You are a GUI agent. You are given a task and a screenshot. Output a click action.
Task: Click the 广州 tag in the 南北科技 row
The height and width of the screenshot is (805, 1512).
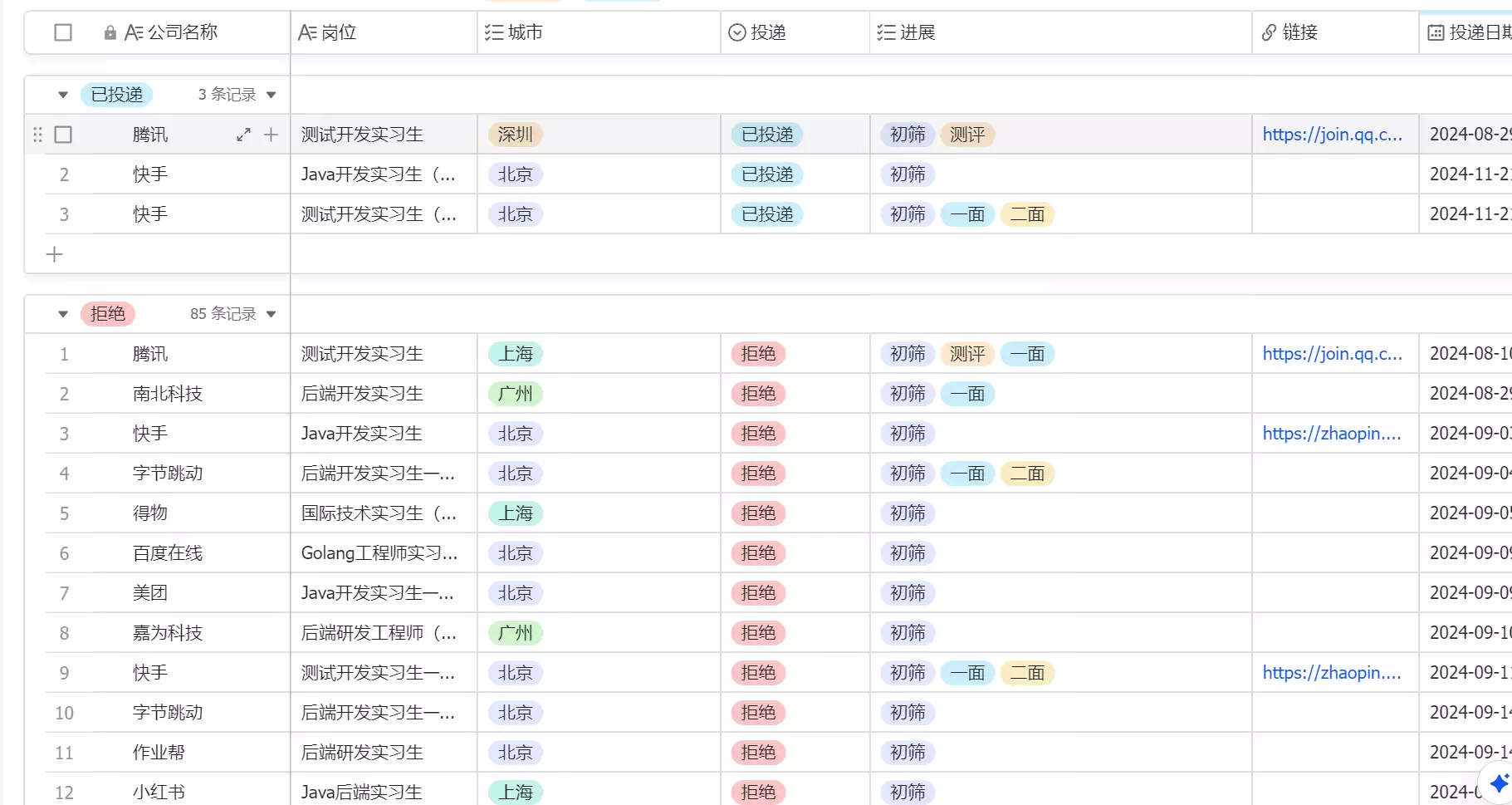click(516, 394)
